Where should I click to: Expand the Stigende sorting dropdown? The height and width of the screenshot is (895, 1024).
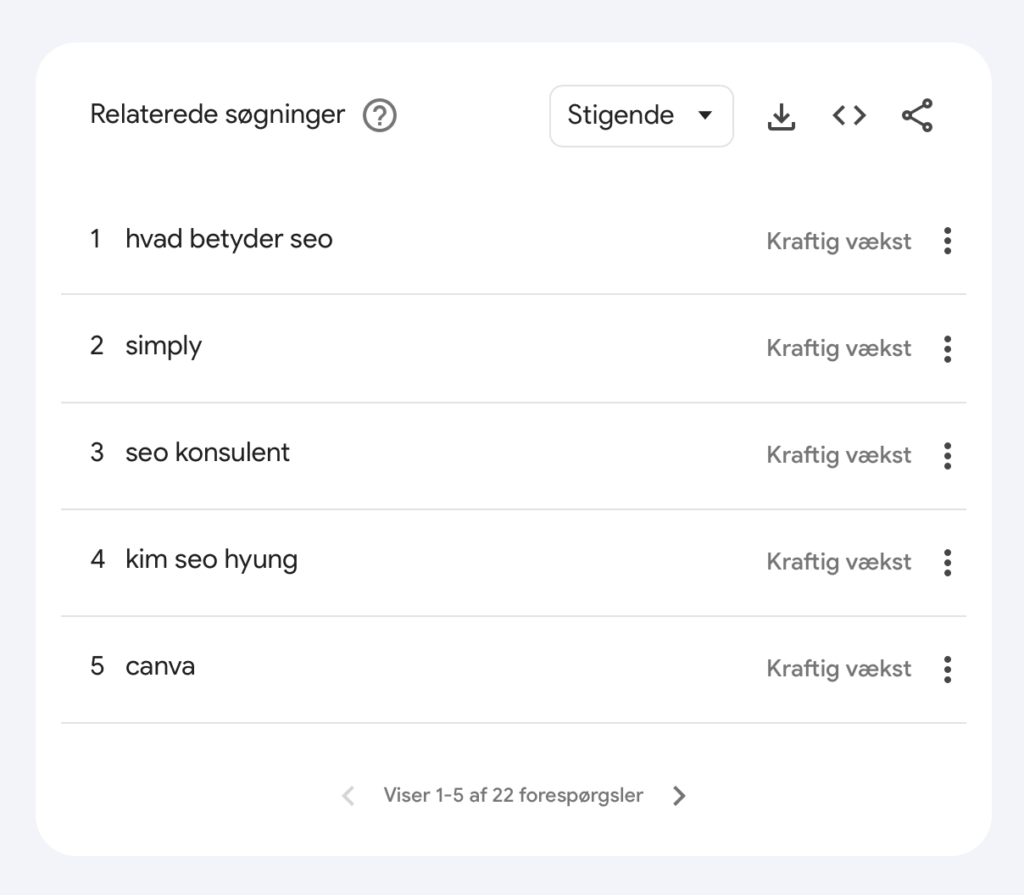click(x=641, y=116)
